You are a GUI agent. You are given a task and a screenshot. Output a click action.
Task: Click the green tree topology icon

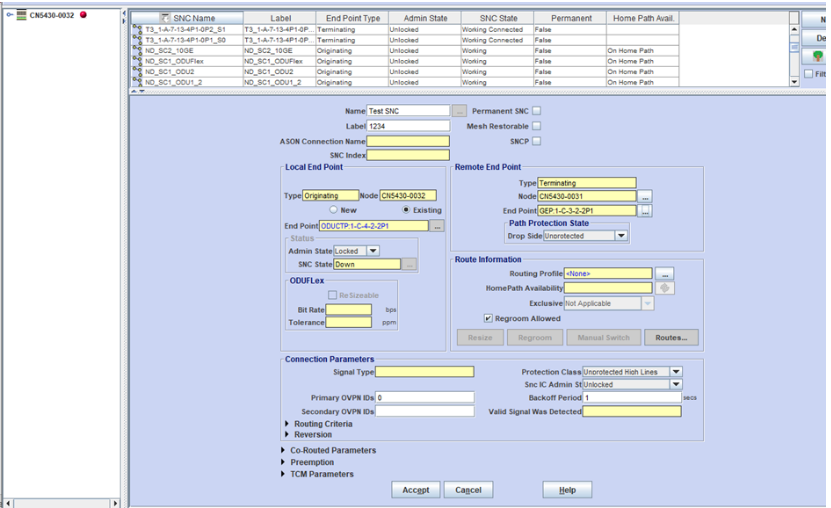coord(818,56)
